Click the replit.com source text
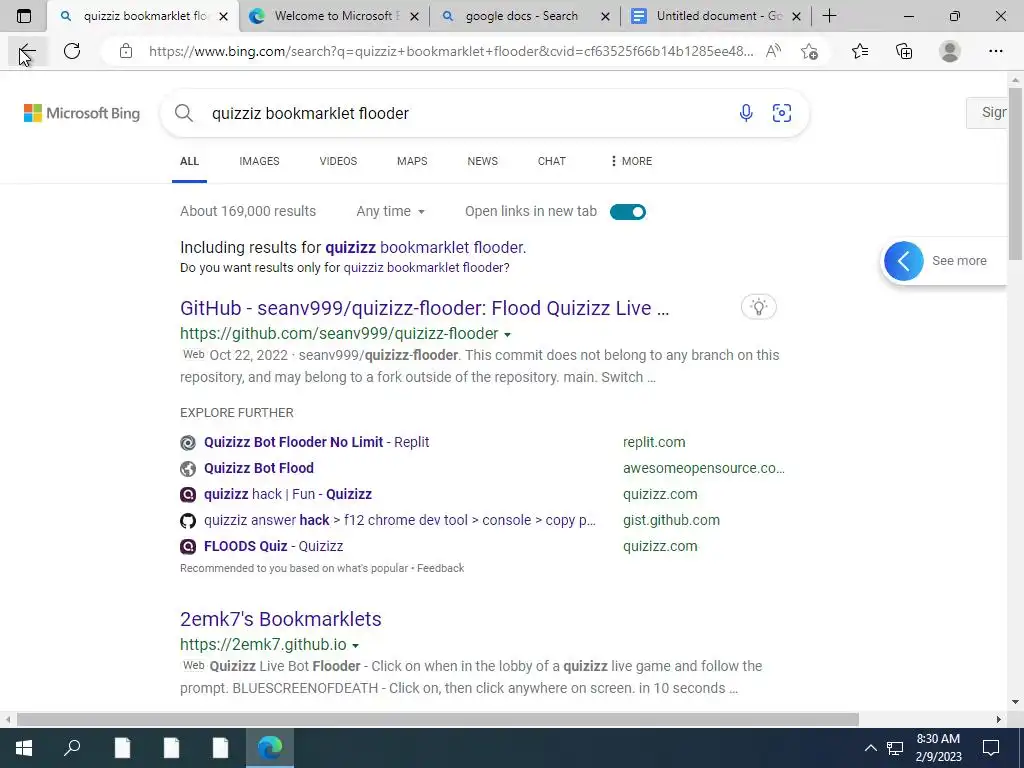This screenshot has width=1024, height=768. pyautogui.click(x=654, y=442)
